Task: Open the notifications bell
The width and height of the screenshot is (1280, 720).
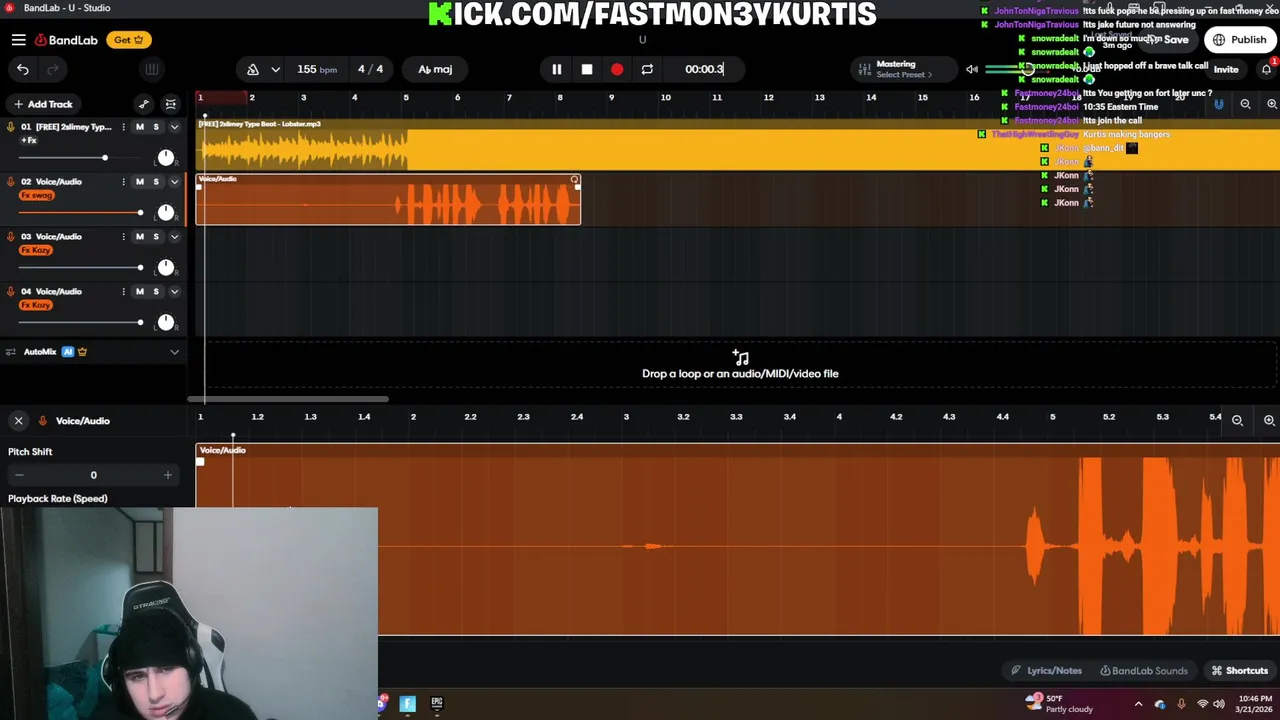Action: coord(1266,69)
